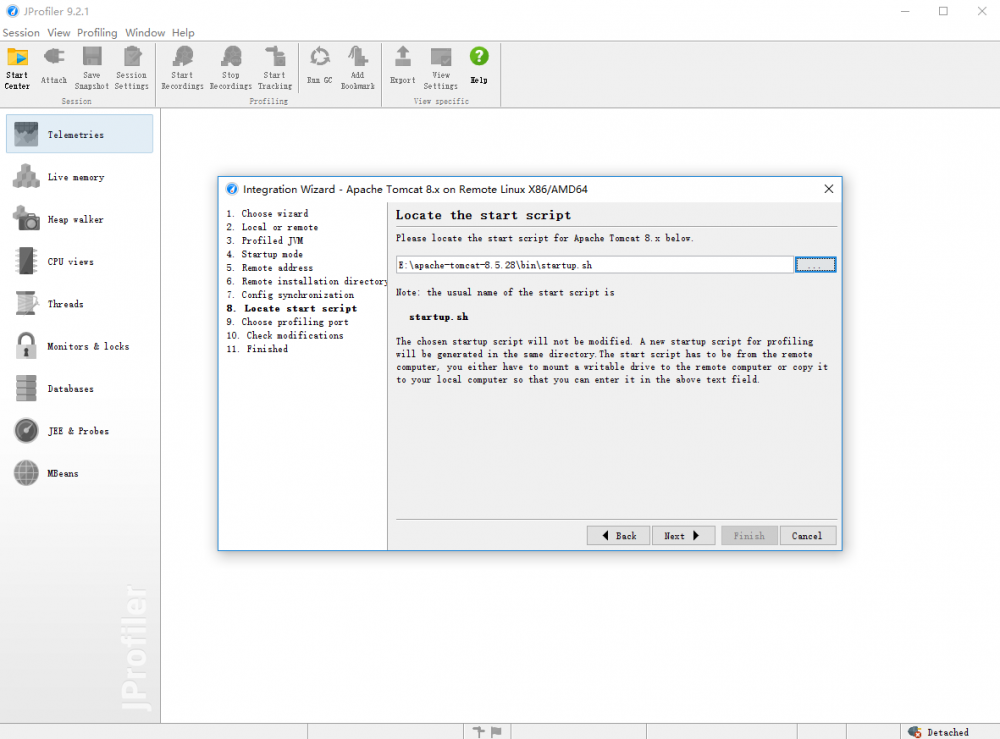The height and width of the screenshot is (739, 1000).
Task: Click step "9. Choose profiling port"
Action: tap(288, 322)
